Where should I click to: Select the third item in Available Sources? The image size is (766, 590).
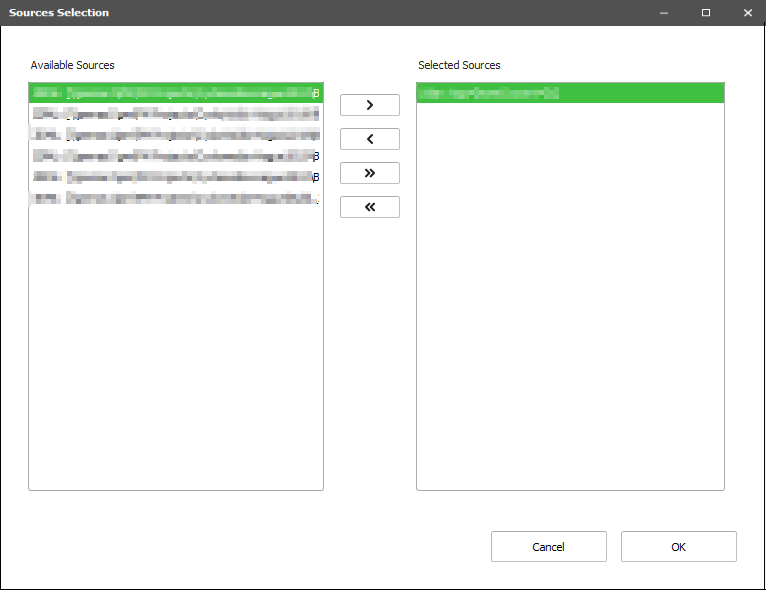tap(175, 135)
